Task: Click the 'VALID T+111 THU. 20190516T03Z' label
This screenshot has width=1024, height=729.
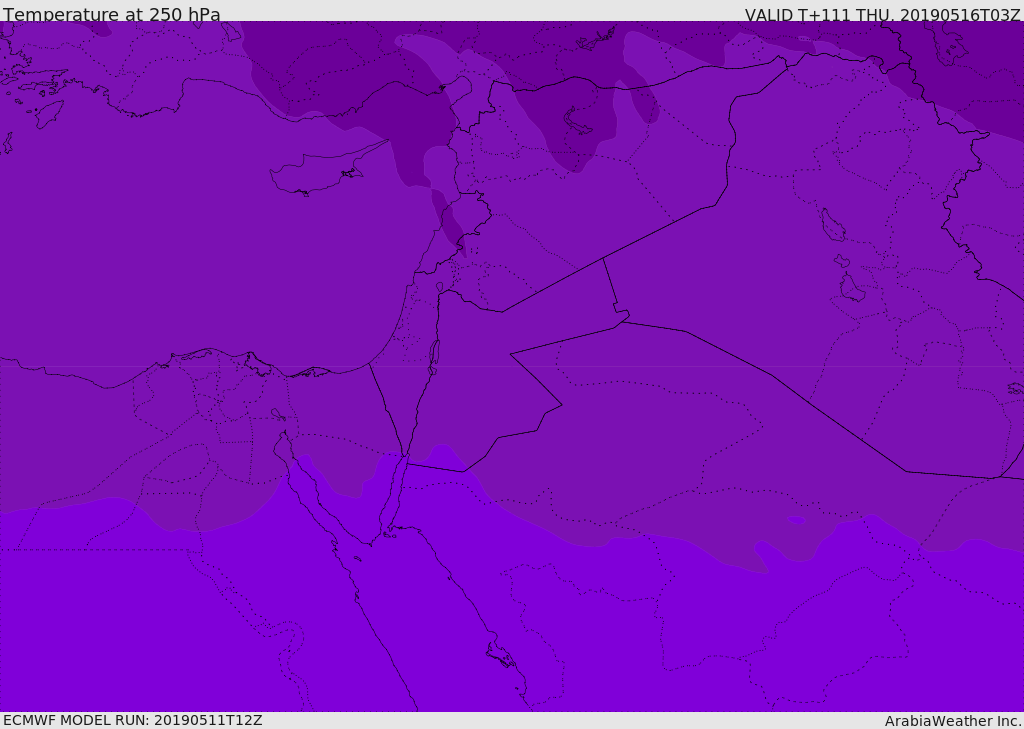Action: click(882, 14)
